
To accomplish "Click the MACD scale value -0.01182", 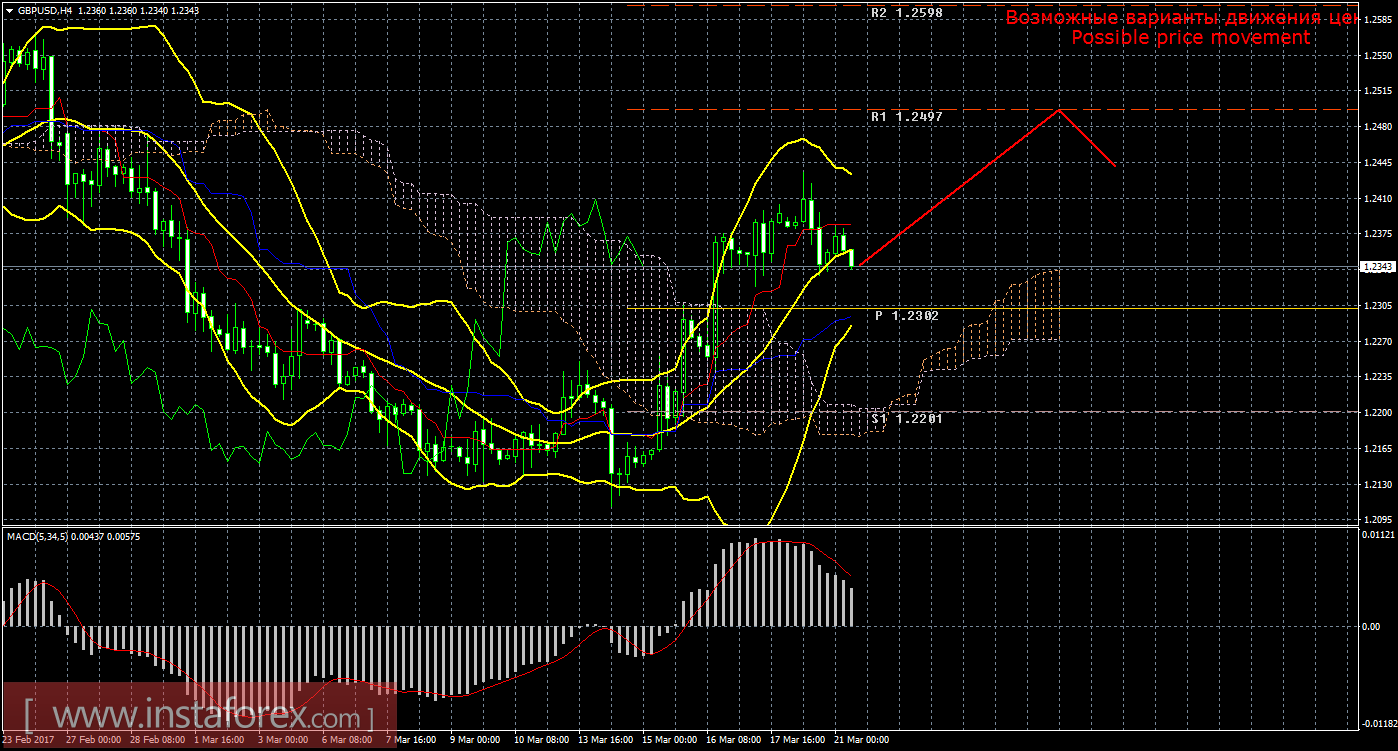I will pos(1378,722).
